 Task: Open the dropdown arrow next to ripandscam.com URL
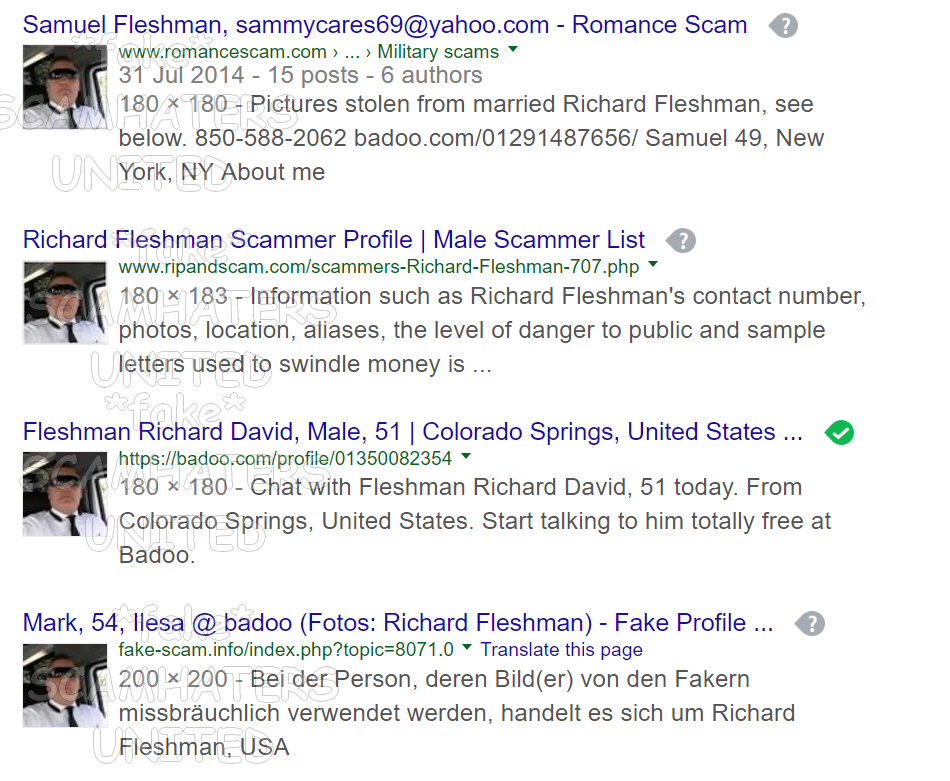[x=653, y=267]
